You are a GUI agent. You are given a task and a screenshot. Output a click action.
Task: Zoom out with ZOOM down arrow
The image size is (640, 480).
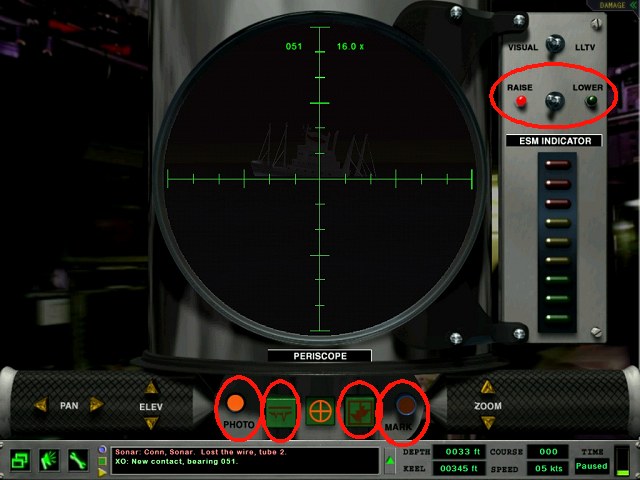pyautogui.click(x=488, y=421)
